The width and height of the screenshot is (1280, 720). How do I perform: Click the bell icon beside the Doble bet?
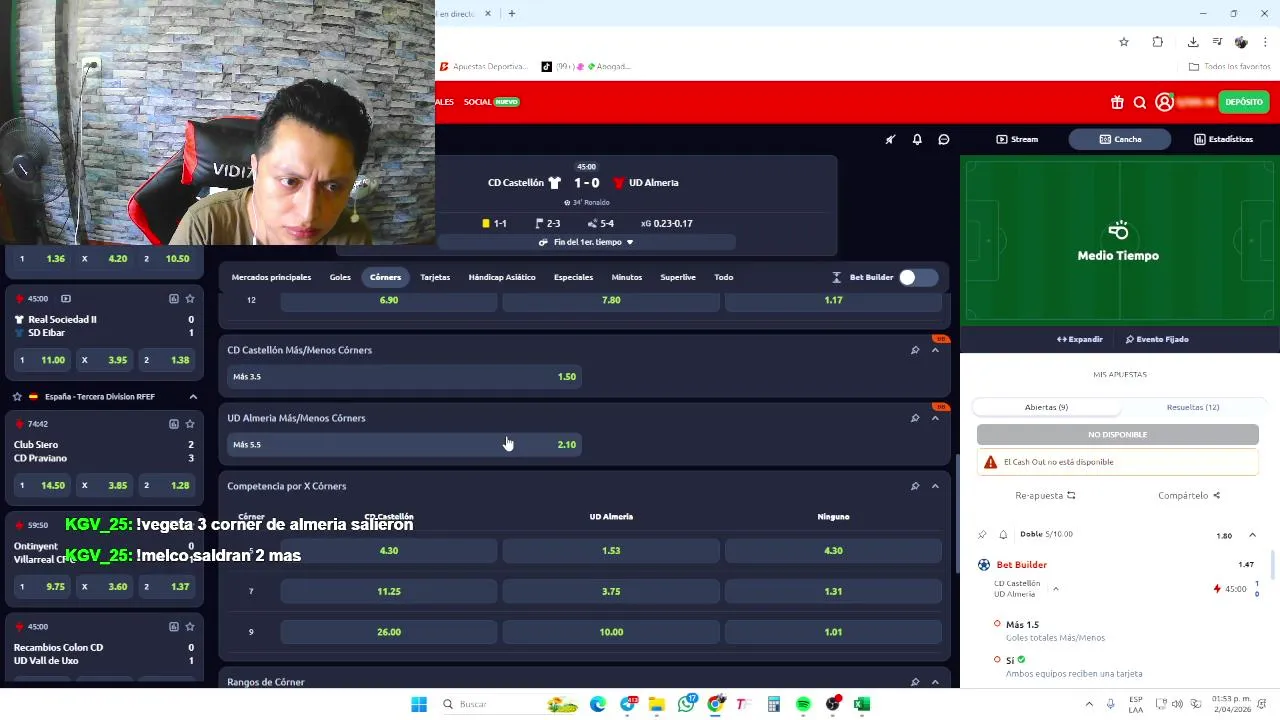click(x=1003, y=534)
